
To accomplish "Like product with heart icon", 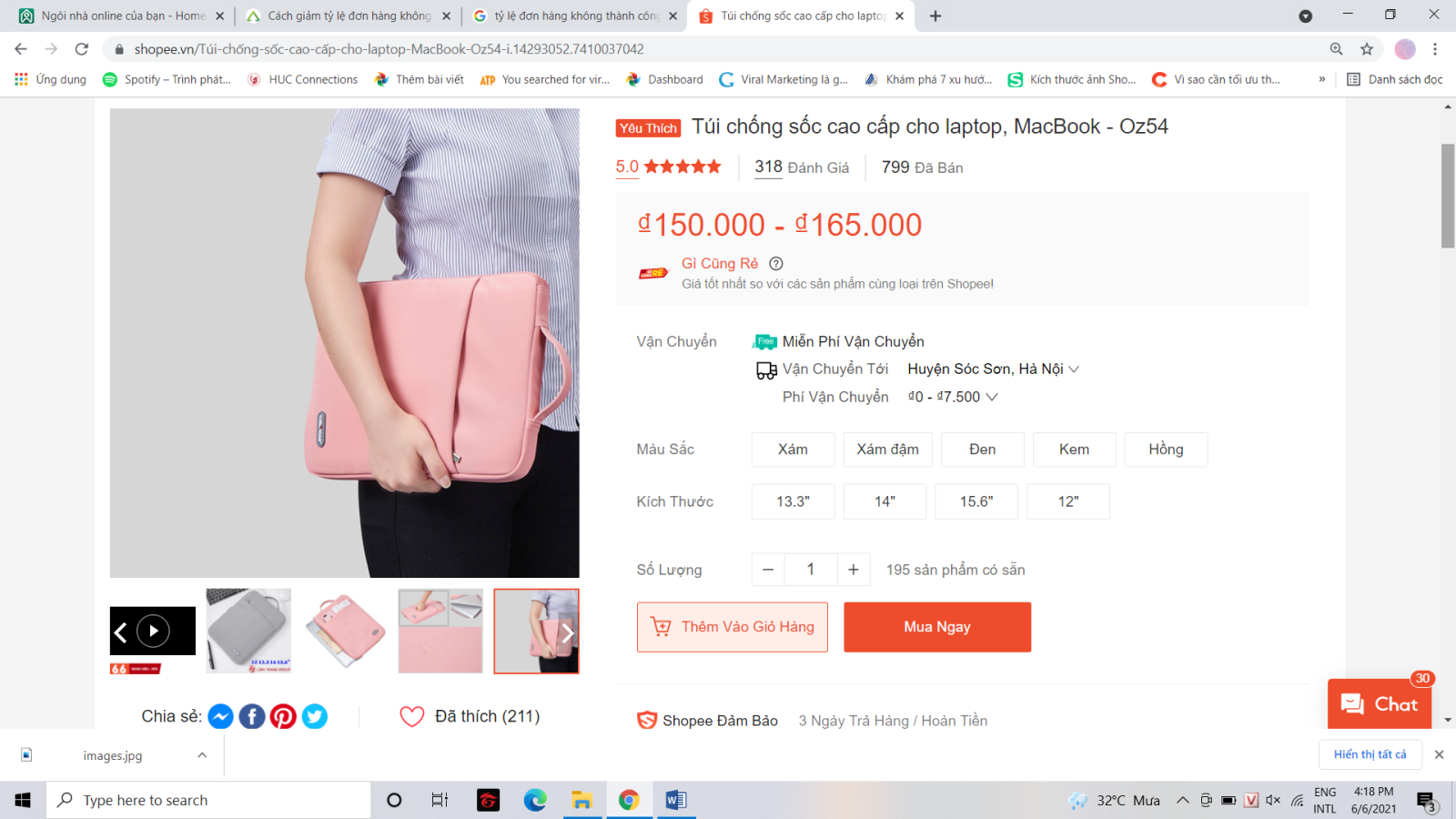I will pos(412,717).
